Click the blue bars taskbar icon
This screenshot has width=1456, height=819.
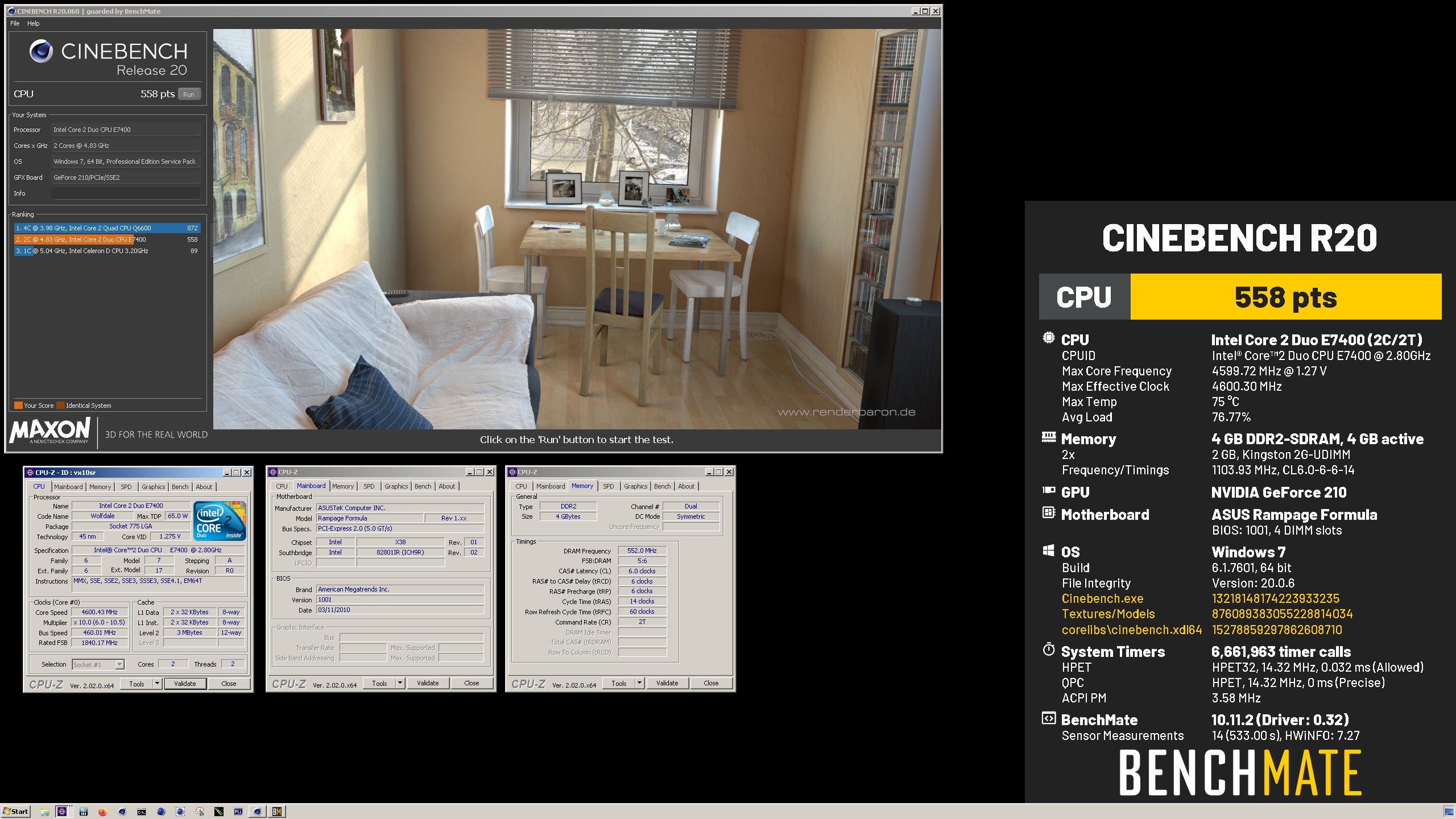tap(84, 812)
